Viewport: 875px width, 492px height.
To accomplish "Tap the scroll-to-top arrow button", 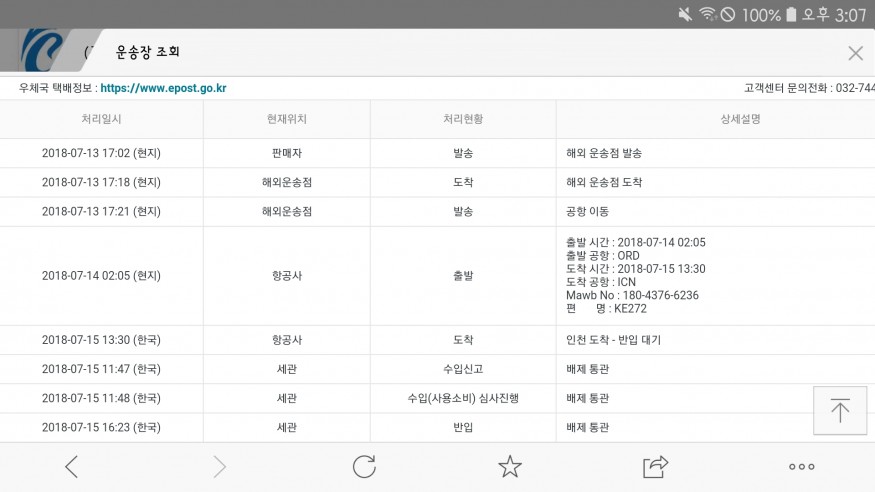I will [x=840, y=410].
